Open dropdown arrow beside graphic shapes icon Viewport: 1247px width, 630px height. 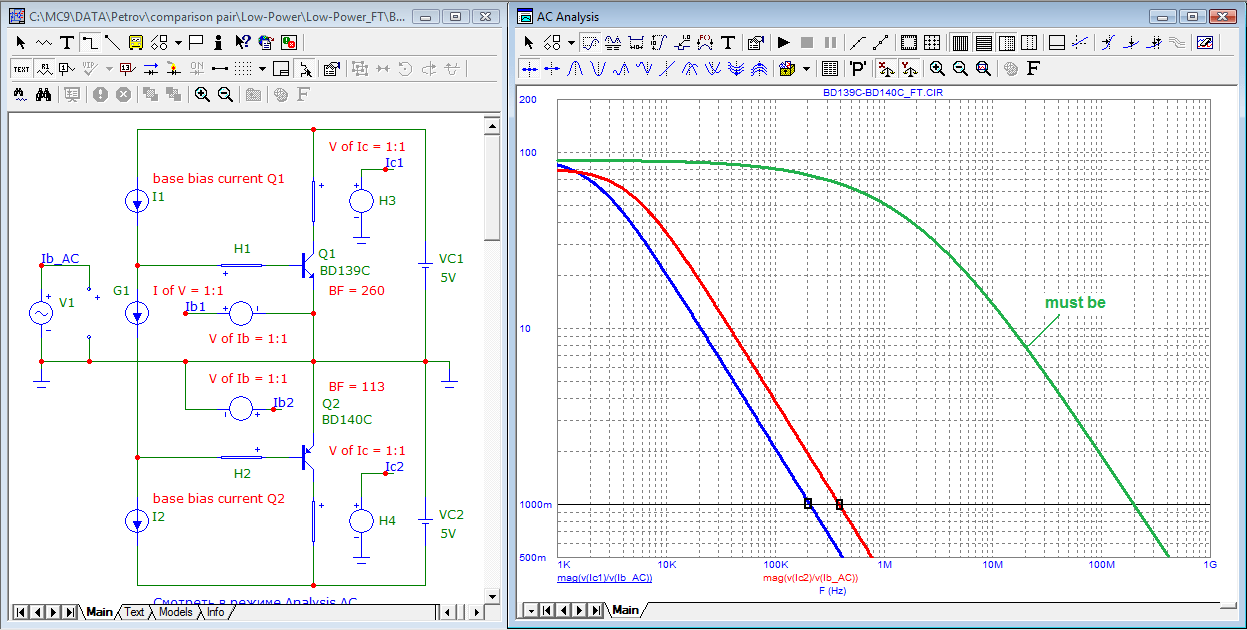[178, 43]
